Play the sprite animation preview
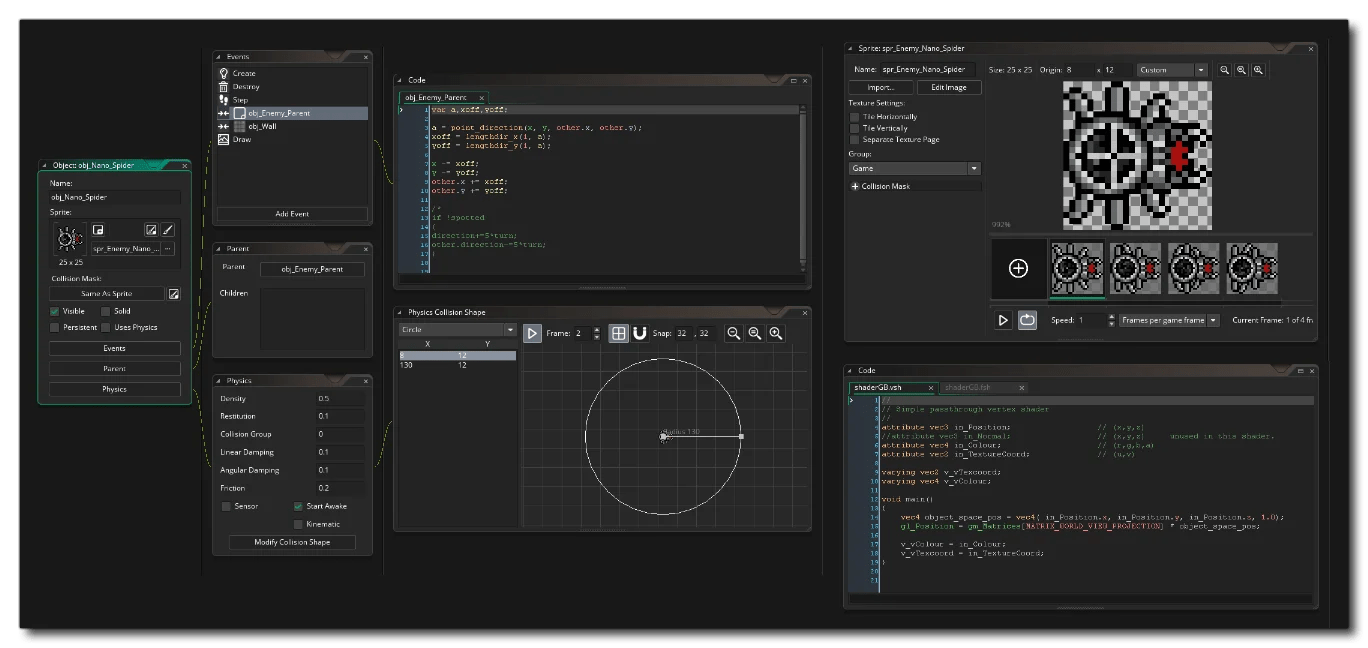 click(1001, 320)
